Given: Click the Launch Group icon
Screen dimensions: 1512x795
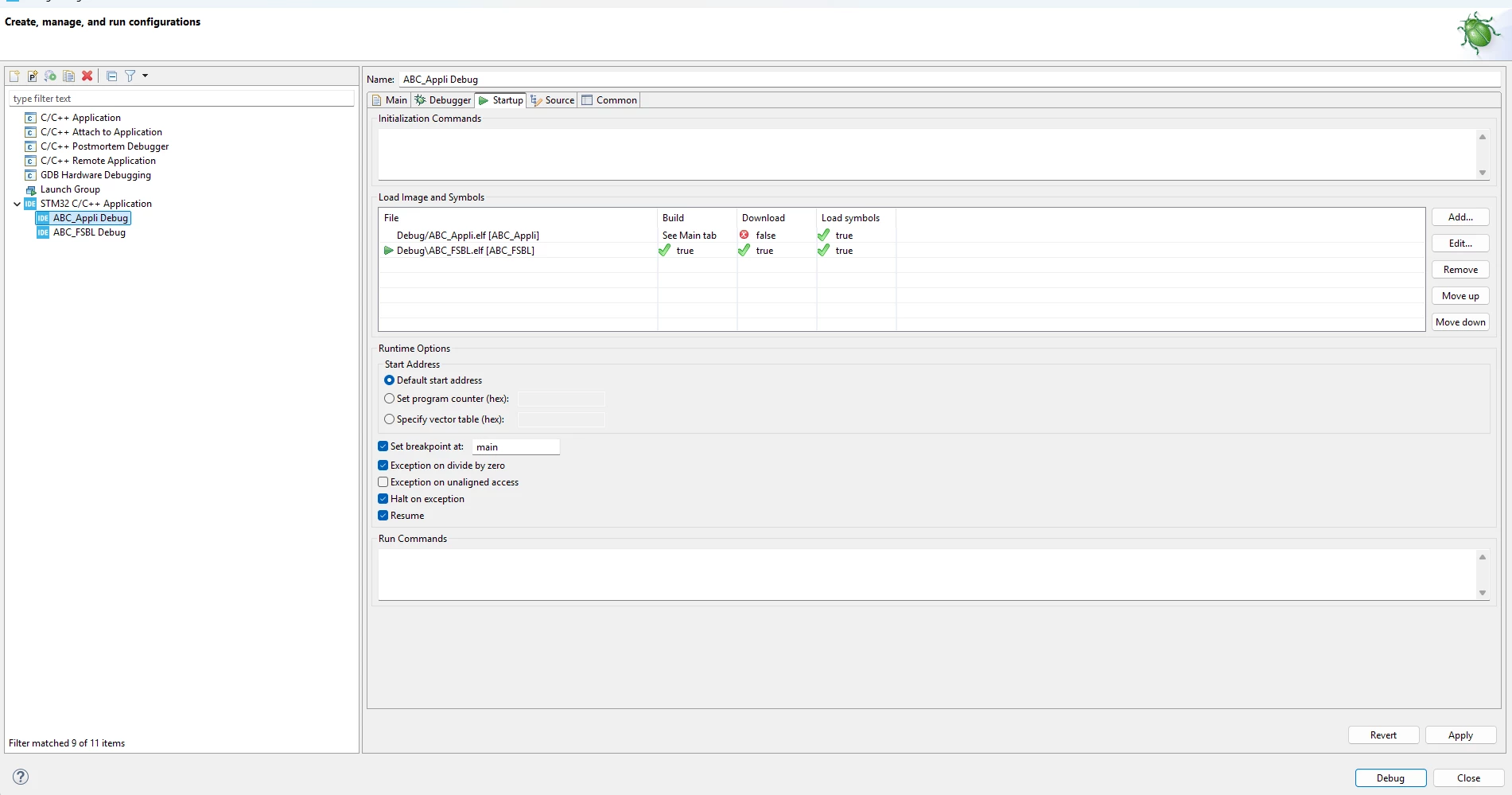Looking at the screenshot, I should coord(30,189).
